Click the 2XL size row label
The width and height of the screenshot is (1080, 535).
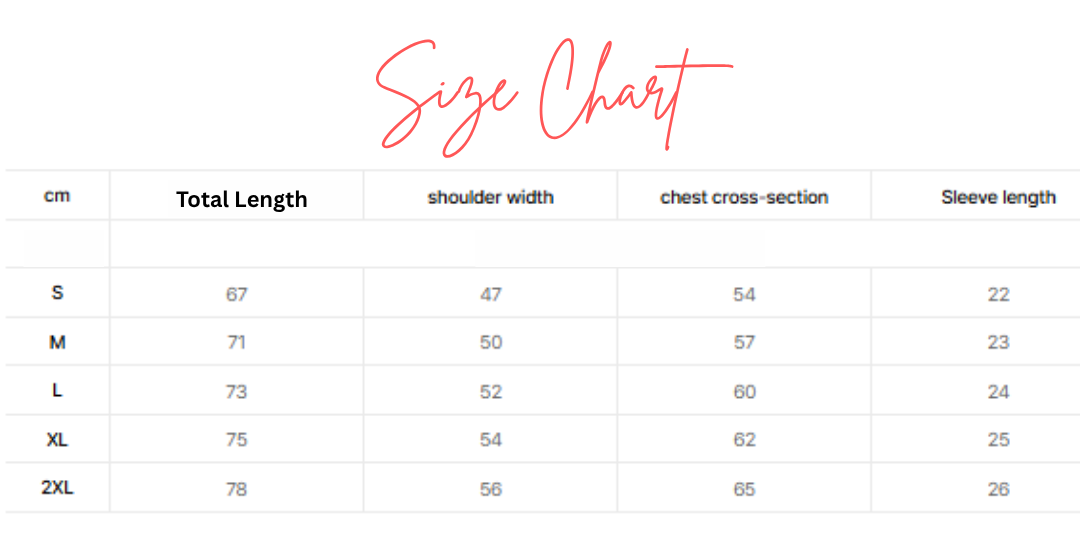57,488
